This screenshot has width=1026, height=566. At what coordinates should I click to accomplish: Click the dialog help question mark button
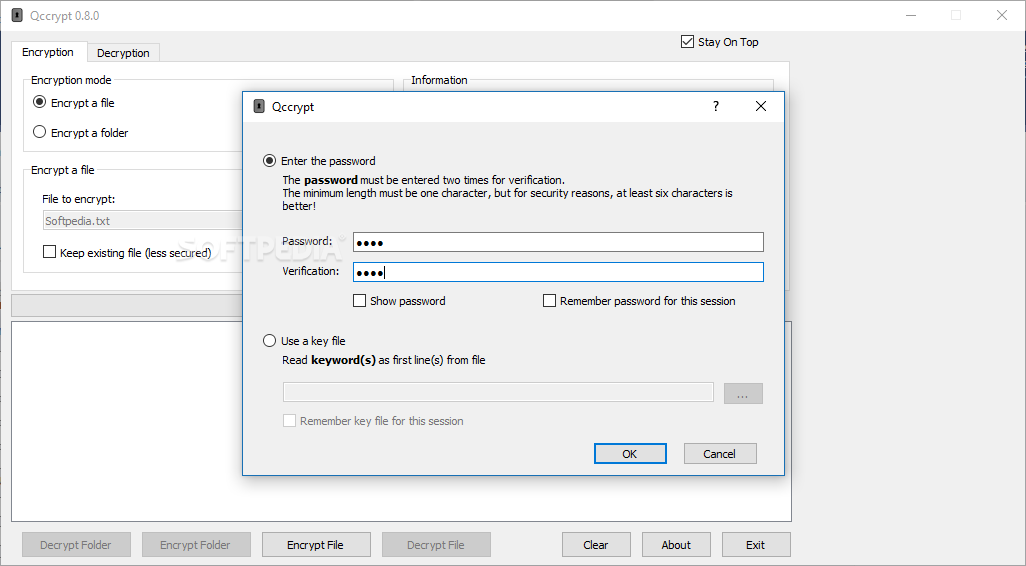tap(716, 106)
